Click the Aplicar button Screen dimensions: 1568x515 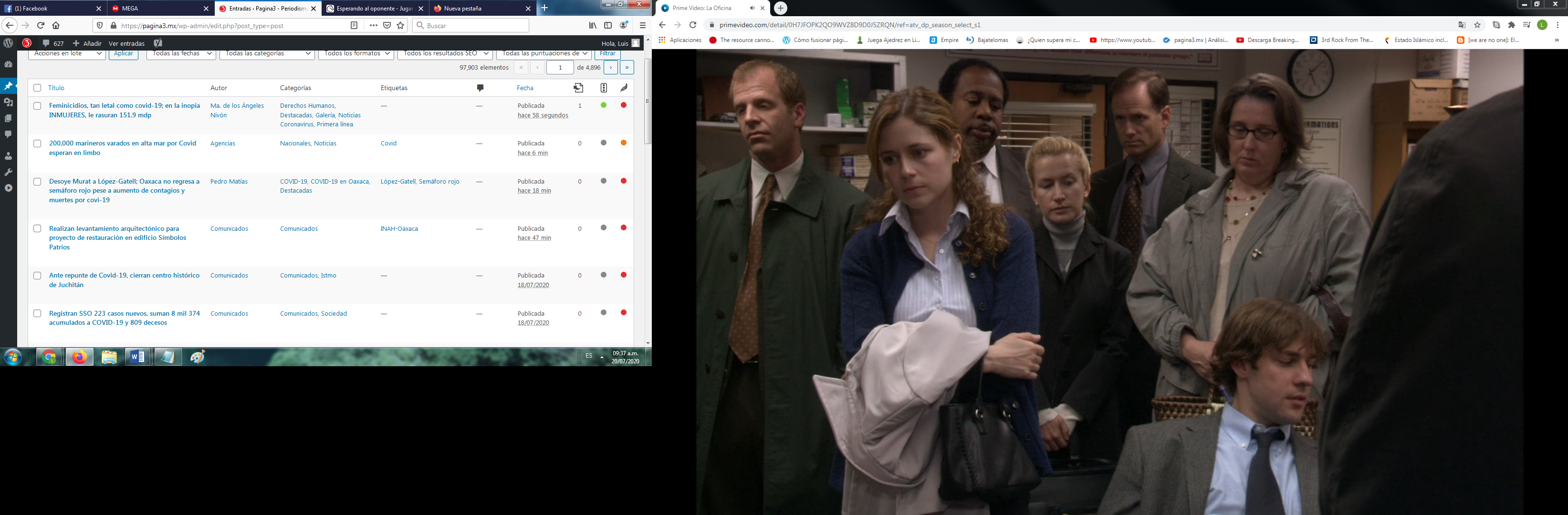(124, 53)
